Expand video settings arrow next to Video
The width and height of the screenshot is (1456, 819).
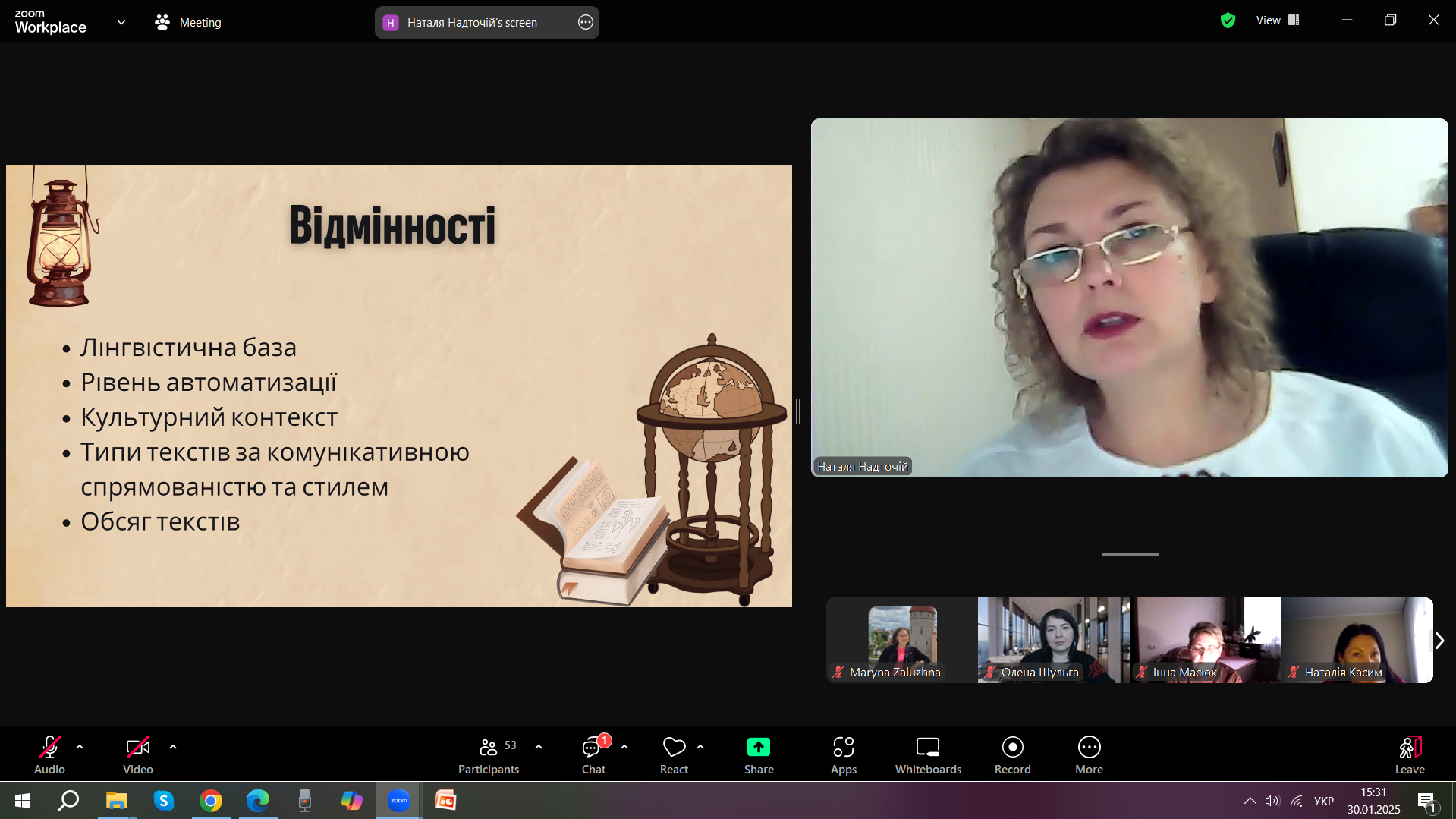(x=173, y=747)
